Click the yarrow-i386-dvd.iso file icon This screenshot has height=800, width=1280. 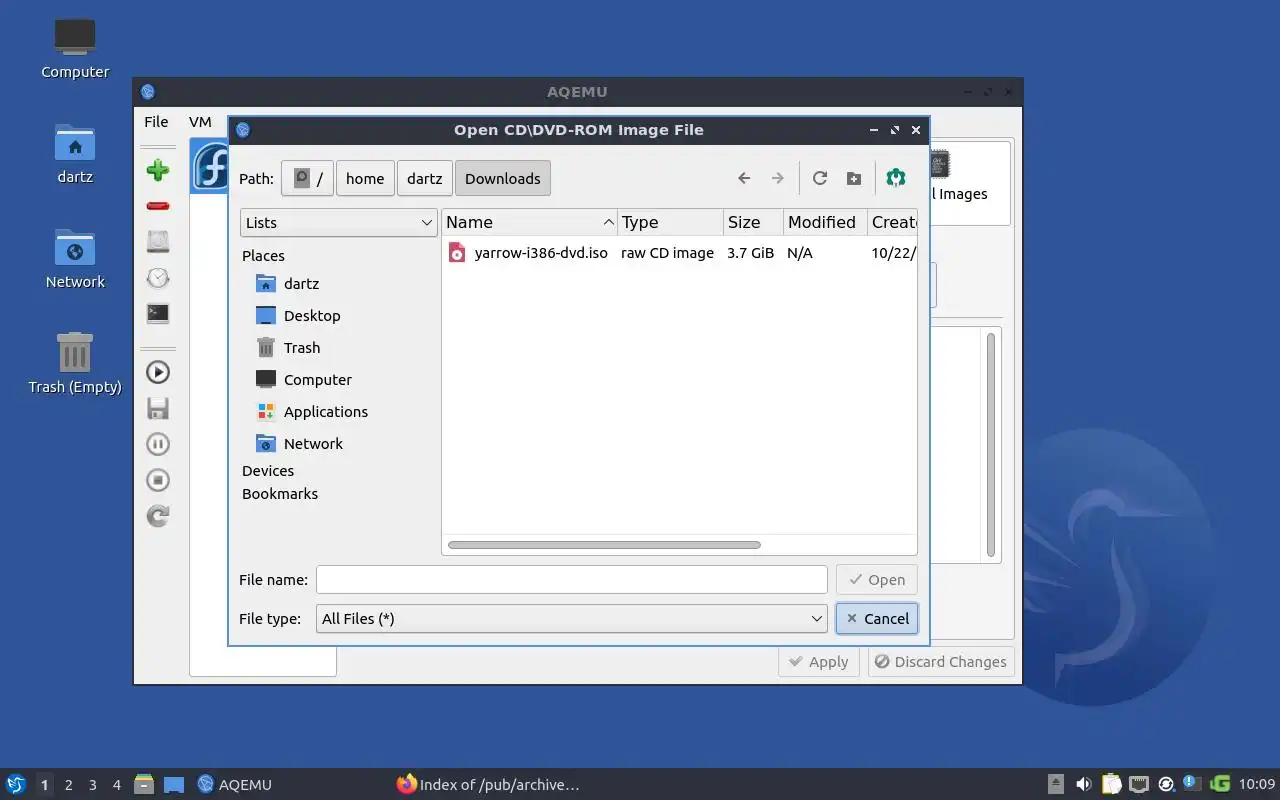tap(457, 253)
